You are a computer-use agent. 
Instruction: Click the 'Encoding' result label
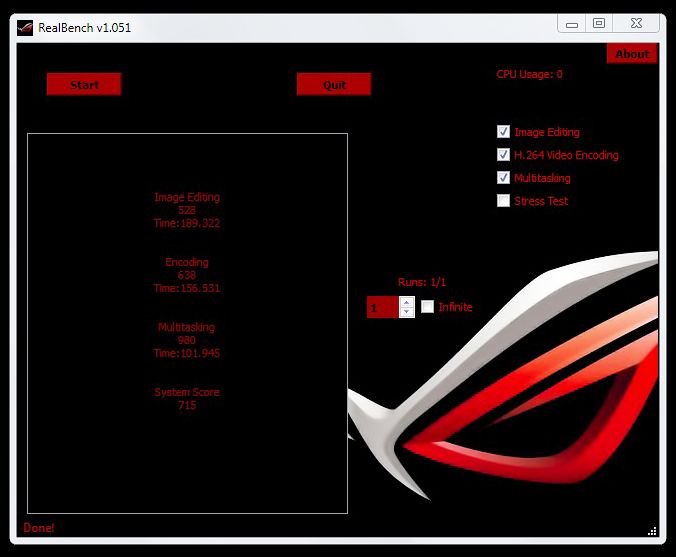pos(187,262)
